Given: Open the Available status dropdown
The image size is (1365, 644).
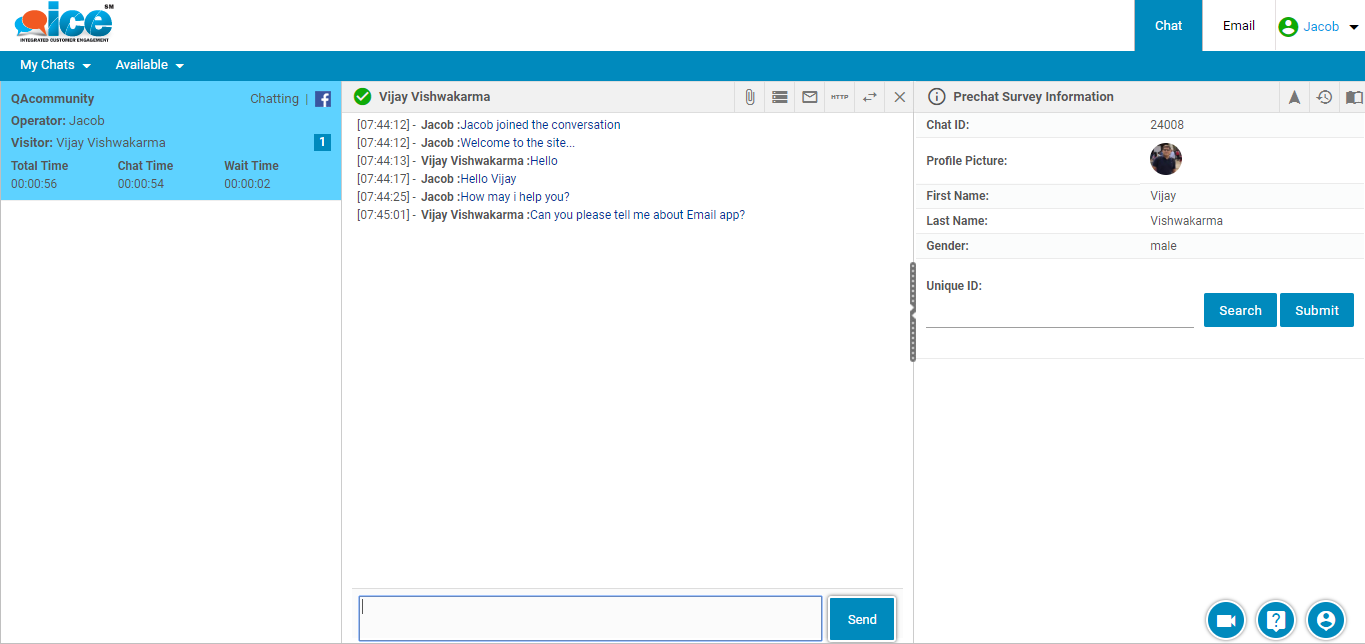Looking at the screenshot, I should click(x=149, y=65).
